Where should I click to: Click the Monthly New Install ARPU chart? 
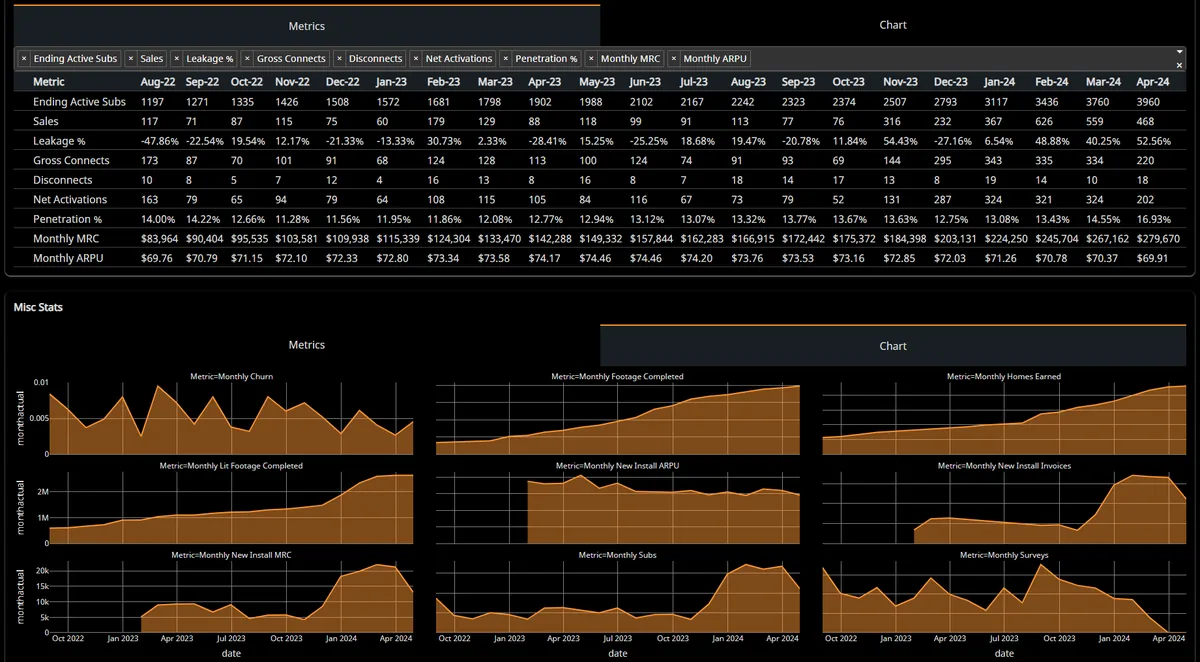[618, 508]
